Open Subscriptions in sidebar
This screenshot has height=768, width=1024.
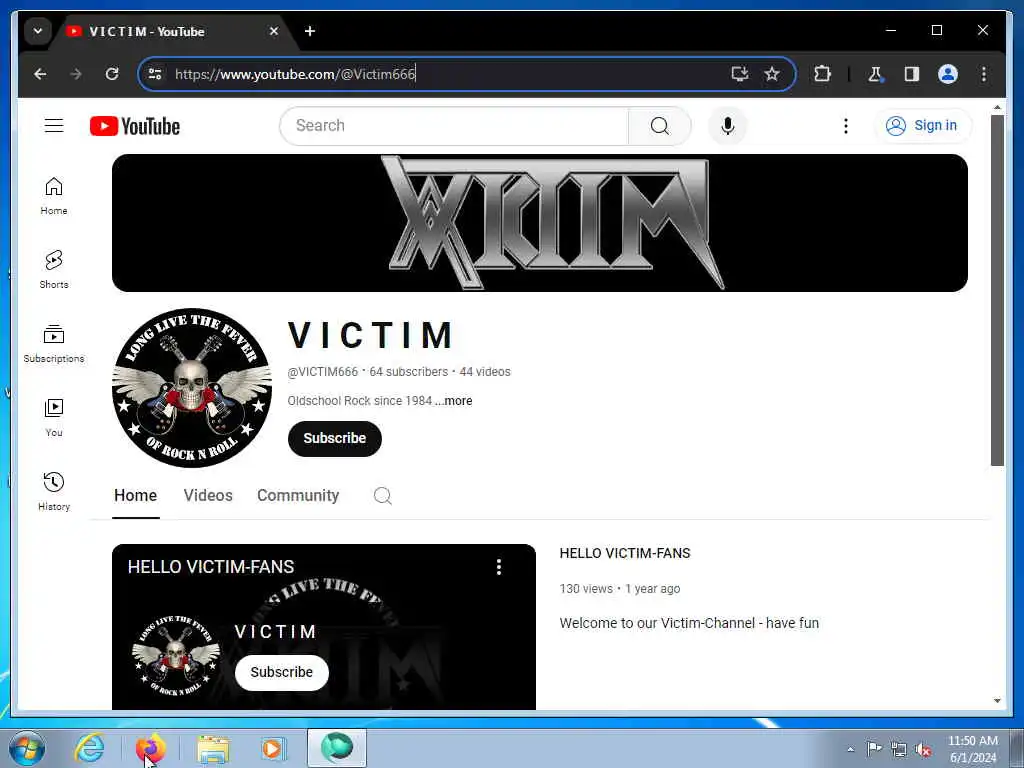pyautogui.click(x=54, y=344)
